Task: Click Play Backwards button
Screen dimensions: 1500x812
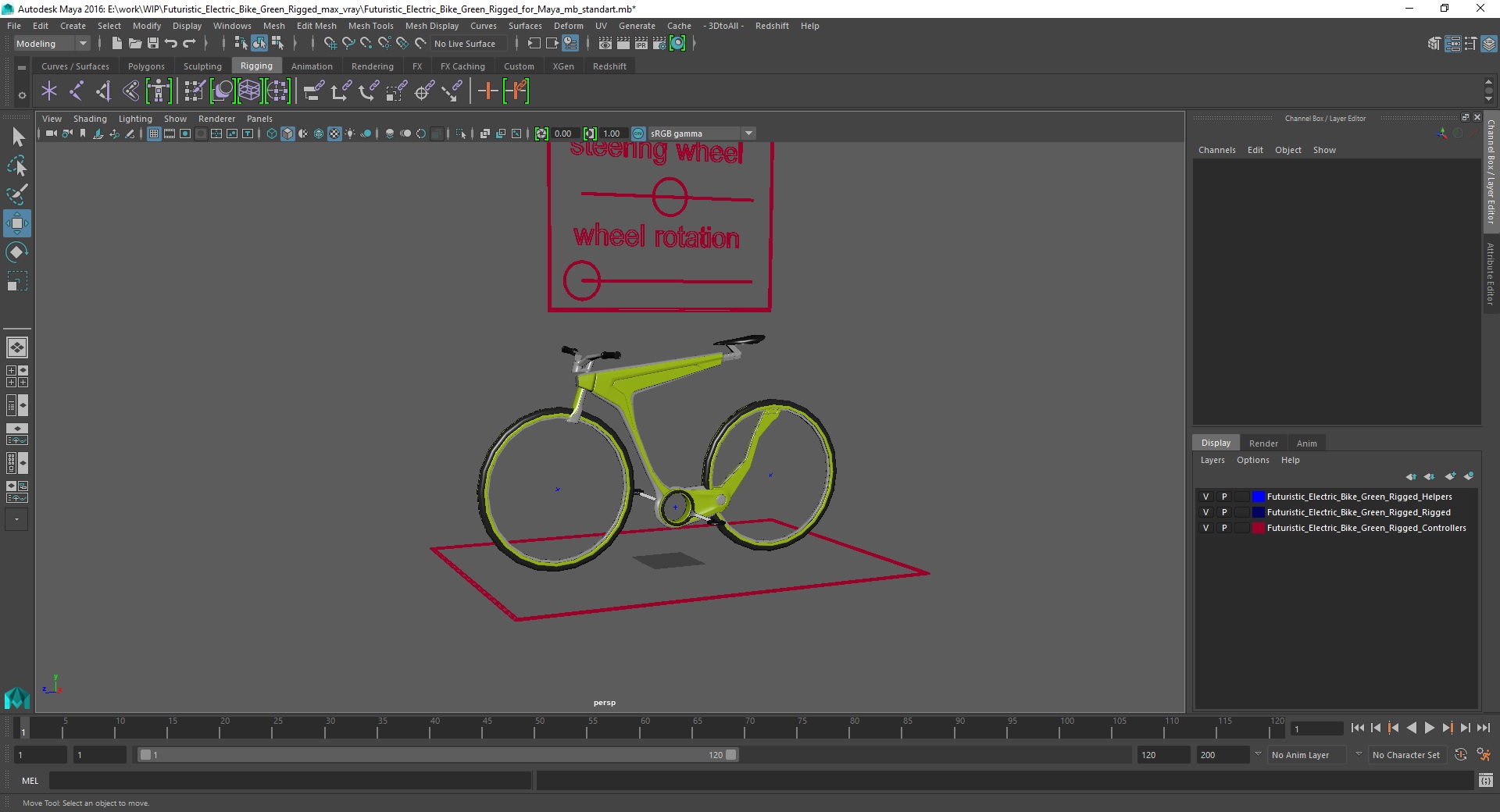Action: point(1411,728)
